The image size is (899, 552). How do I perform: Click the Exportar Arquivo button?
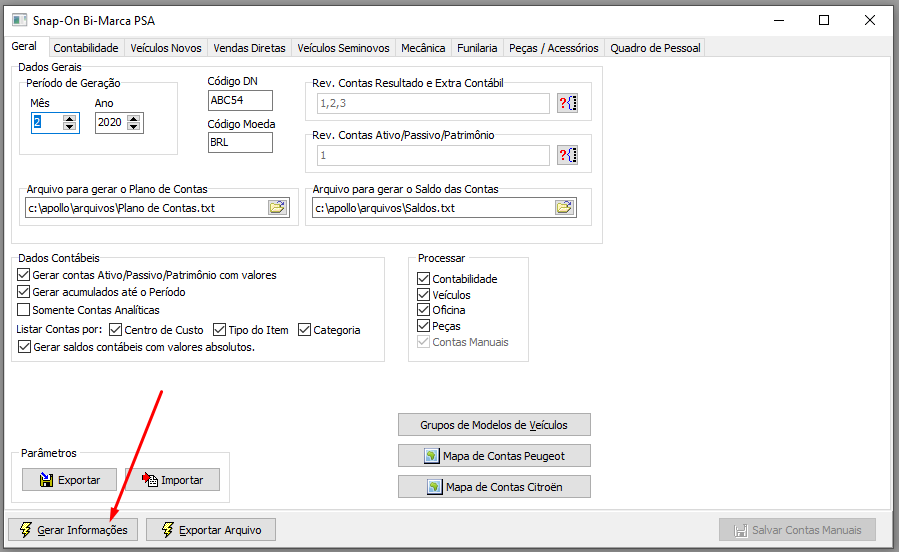pyautogui.click(x=211, y=530)
